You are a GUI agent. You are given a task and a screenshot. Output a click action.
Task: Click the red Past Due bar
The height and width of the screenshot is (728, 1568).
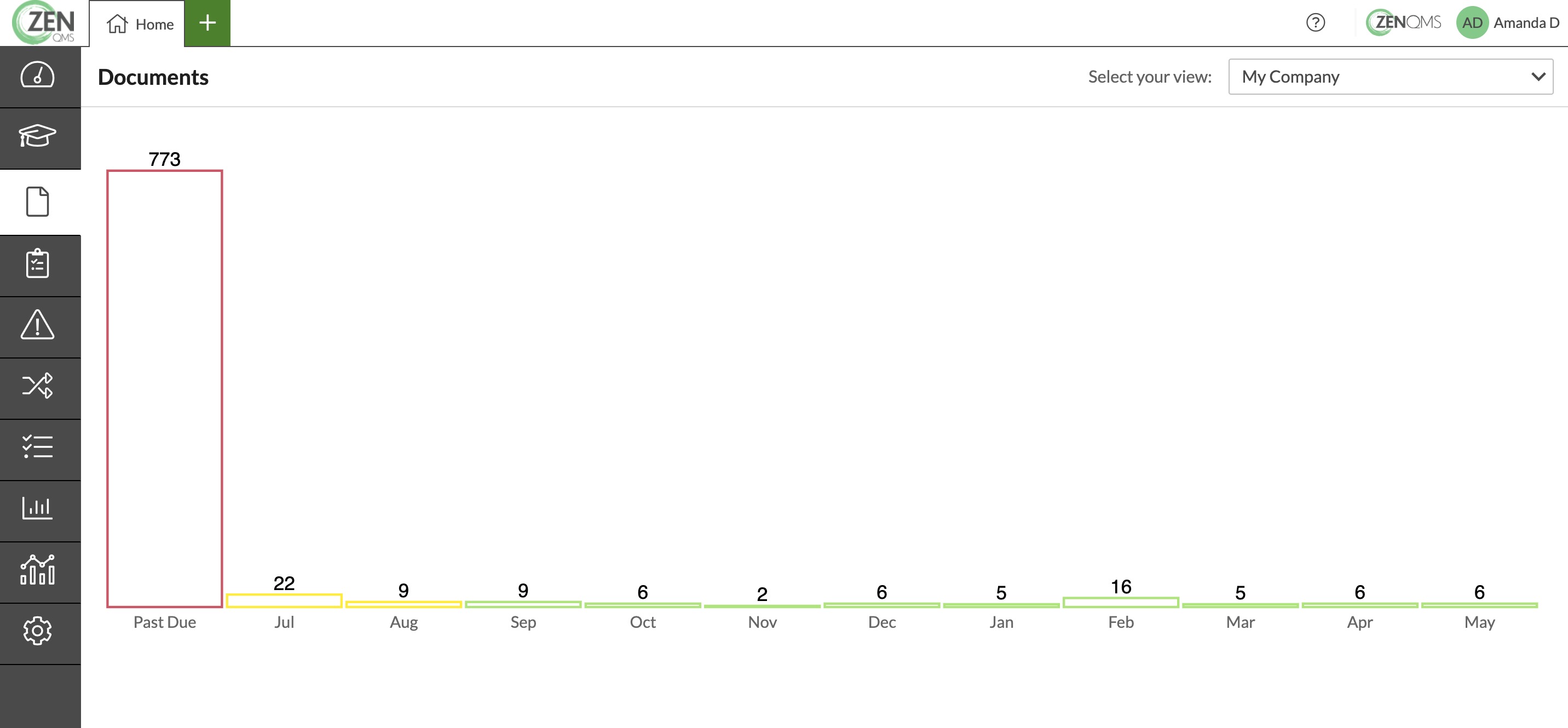point(164,389)
